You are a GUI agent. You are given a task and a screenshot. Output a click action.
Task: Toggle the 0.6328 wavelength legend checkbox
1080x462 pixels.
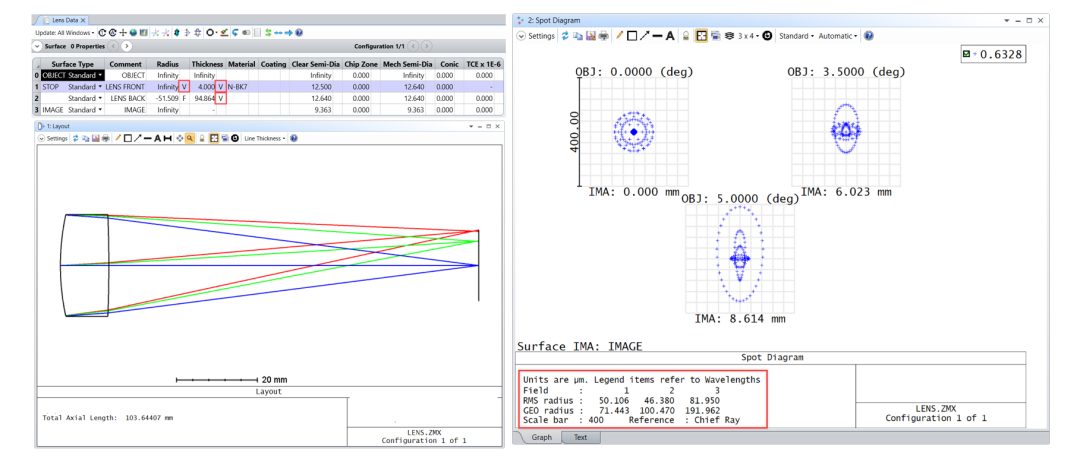tap(967, 54)
